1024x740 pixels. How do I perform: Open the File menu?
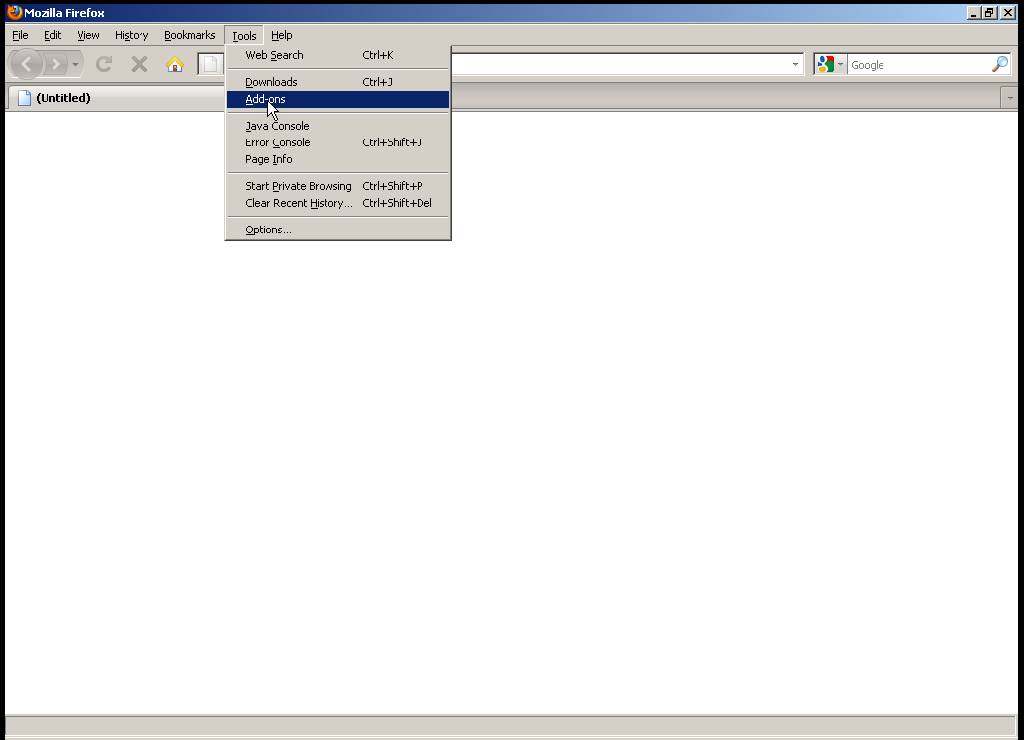20,35
